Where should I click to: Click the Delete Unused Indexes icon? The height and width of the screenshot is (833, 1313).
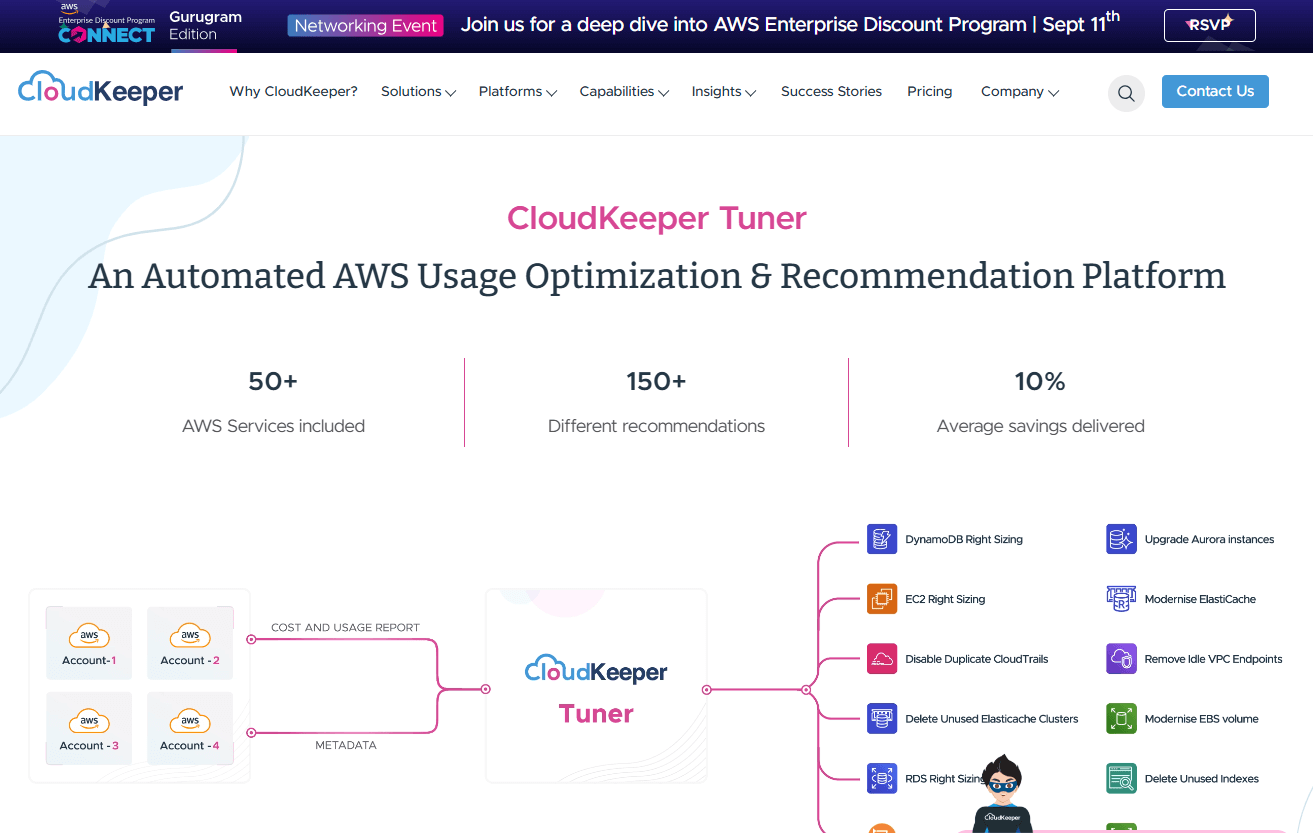(x=1122, y=779)
